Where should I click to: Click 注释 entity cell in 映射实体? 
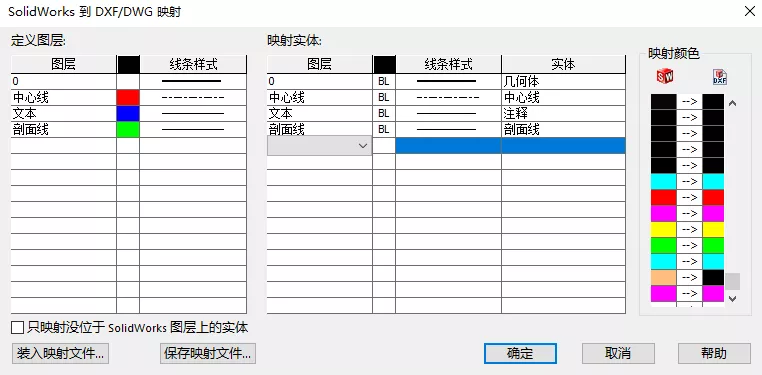pyautogui.click(x=564, y=114)
